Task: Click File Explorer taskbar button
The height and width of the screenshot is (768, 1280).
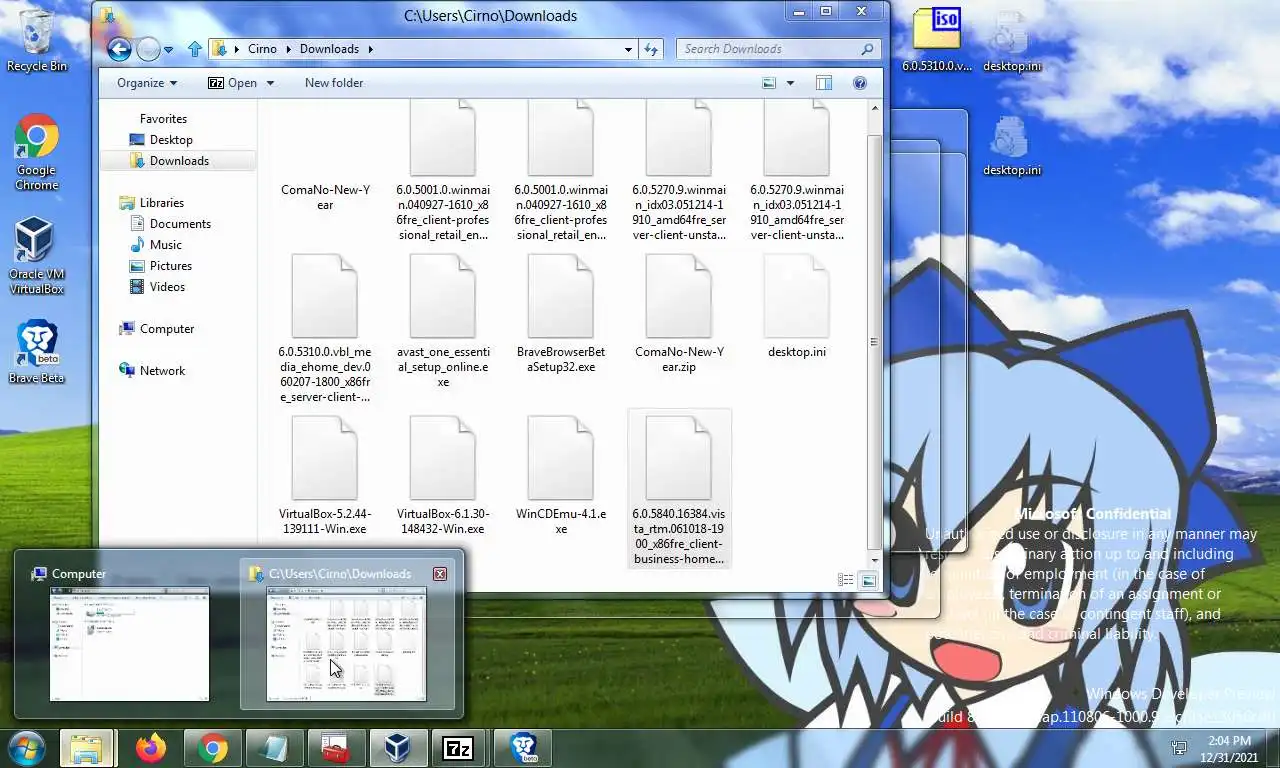Action: pyautogui.click(x=85, y=749)
